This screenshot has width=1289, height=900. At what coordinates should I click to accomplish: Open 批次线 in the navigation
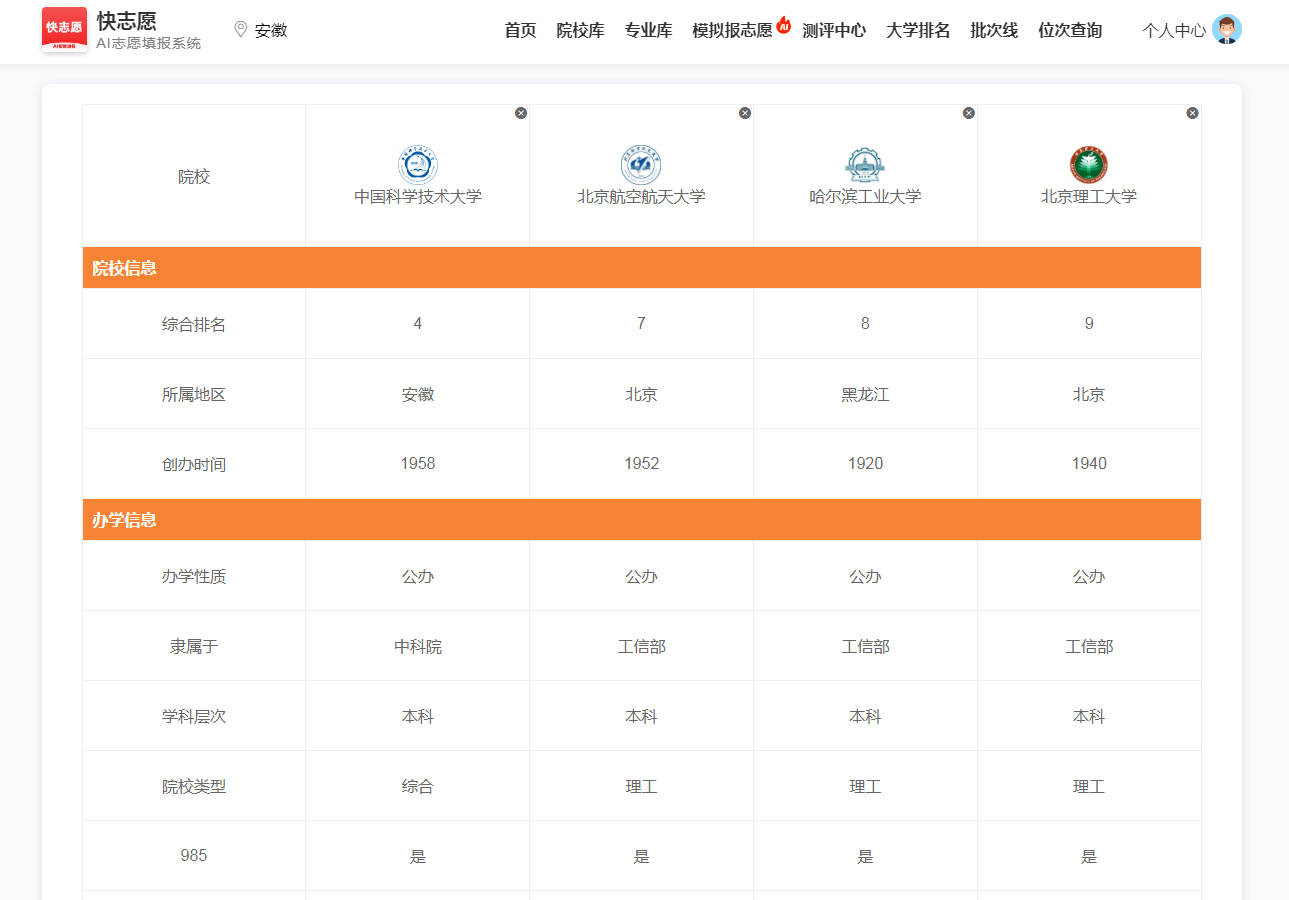coord(994,30)
